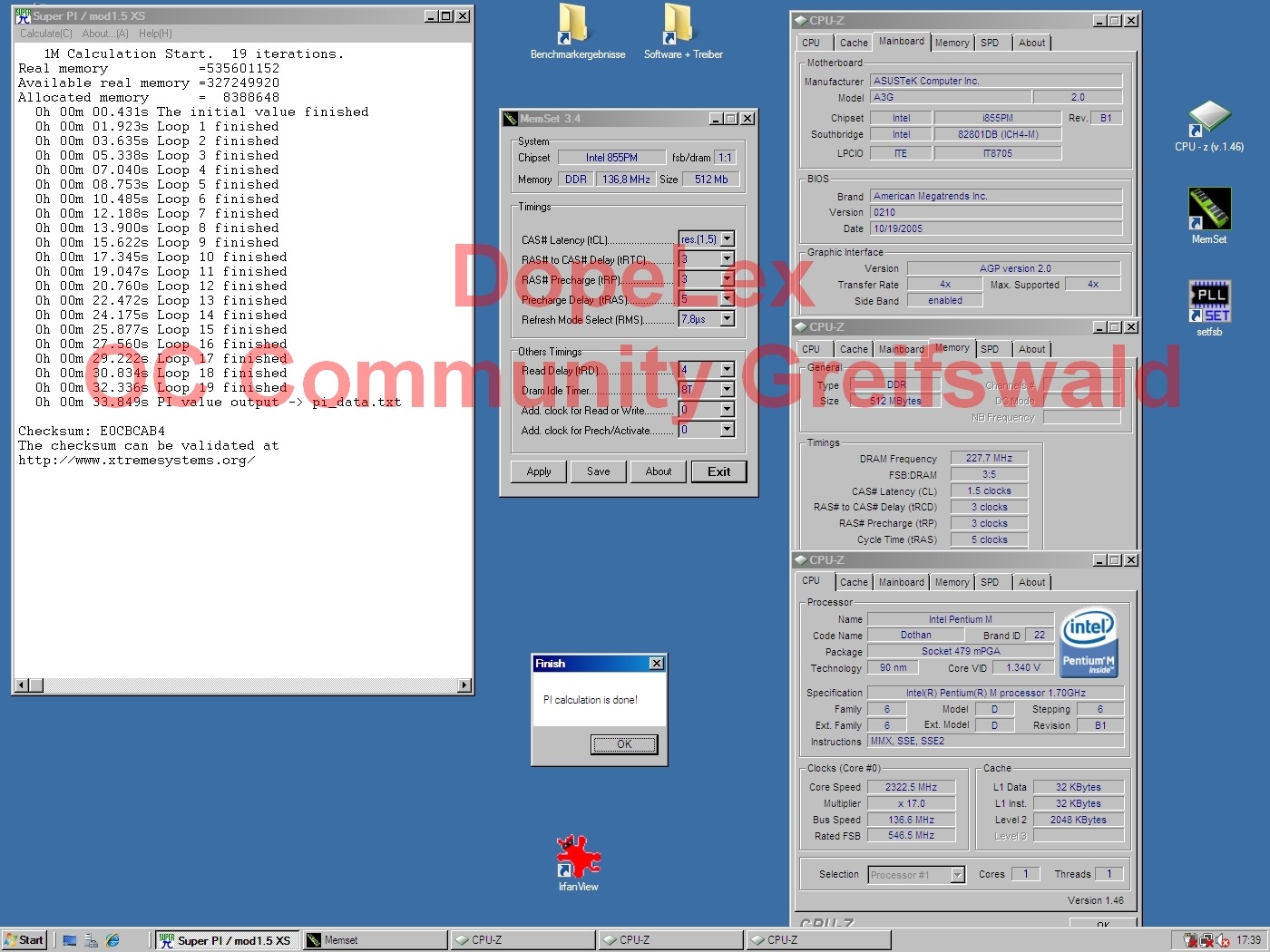Expand Dram Idle Timer dropdown
Screen dimensions: 1270x952
click(x=727, y=390)
